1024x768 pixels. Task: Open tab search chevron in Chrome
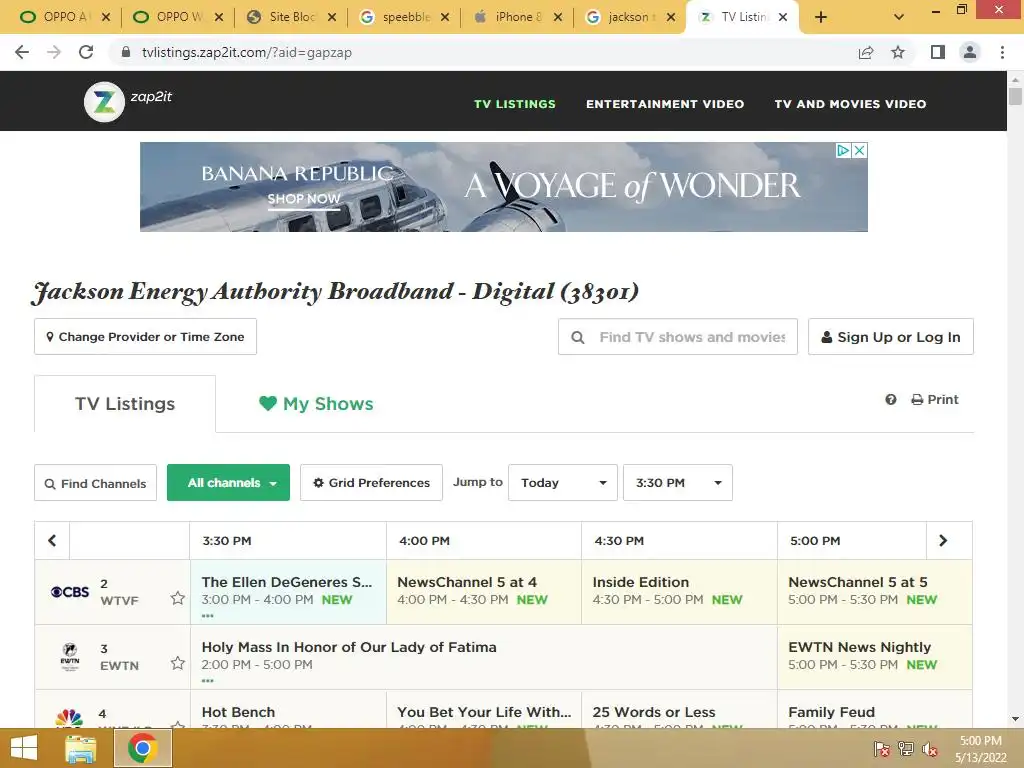point(899,17)
